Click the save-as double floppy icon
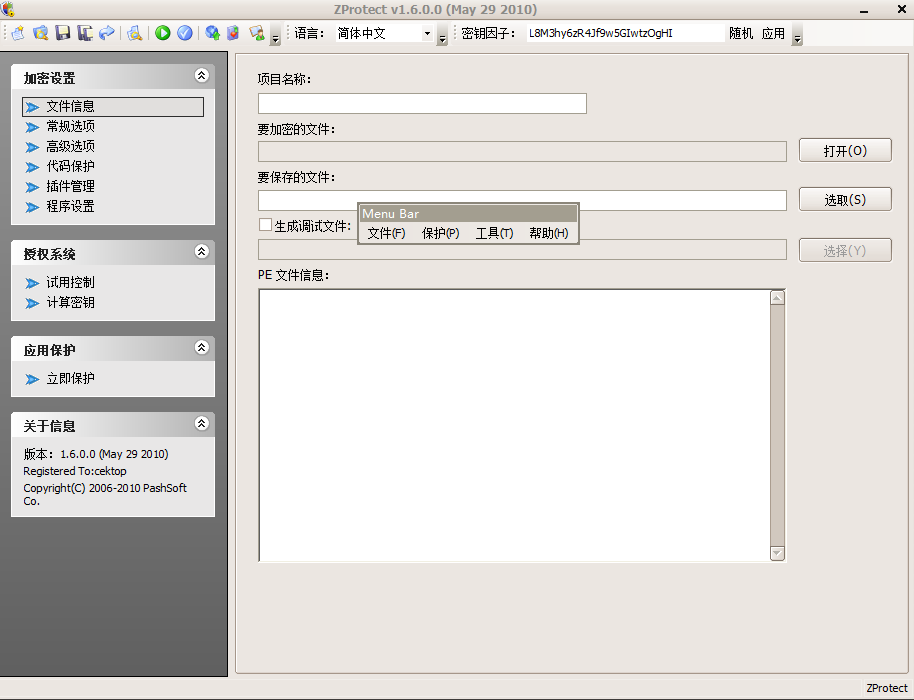The image size is (914, 700). (x=84, y=33)
